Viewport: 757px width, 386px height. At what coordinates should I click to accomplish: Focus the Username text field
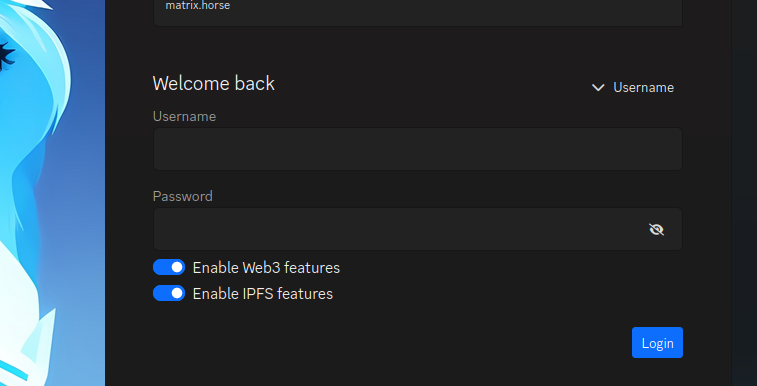point(418,149)
